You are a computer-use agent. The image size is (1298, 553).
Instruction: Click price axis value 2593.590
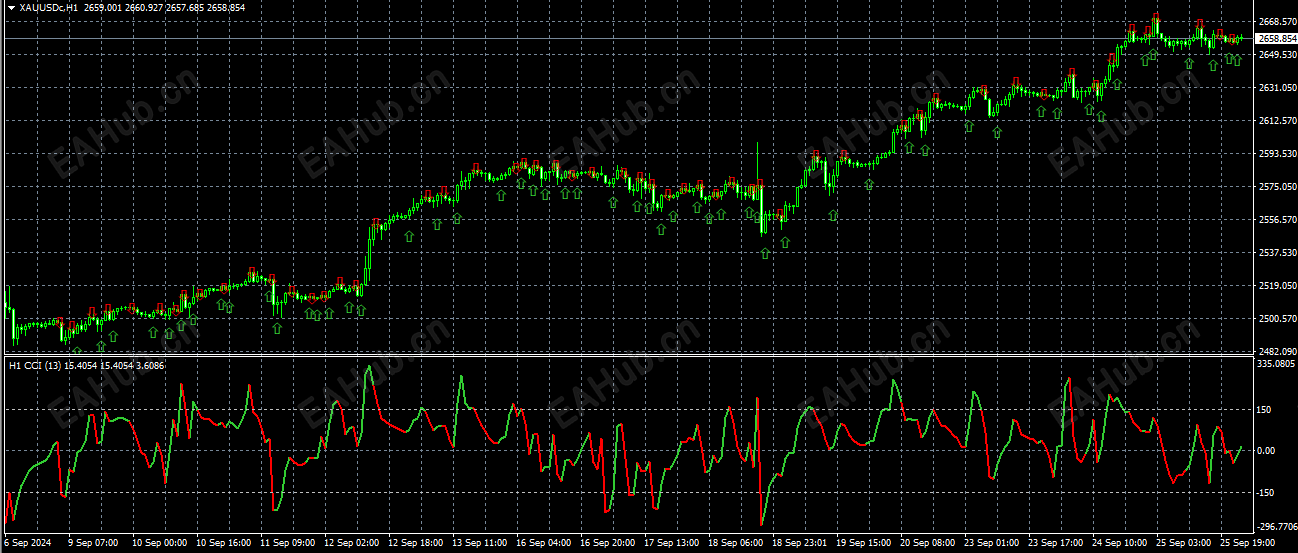1276,154
